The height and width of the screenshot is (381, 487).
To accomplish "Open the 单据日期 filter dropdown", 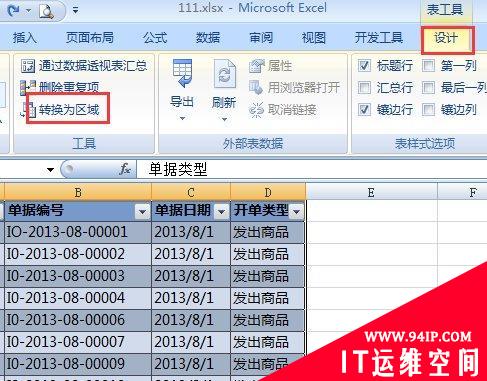I will point(222,211).
